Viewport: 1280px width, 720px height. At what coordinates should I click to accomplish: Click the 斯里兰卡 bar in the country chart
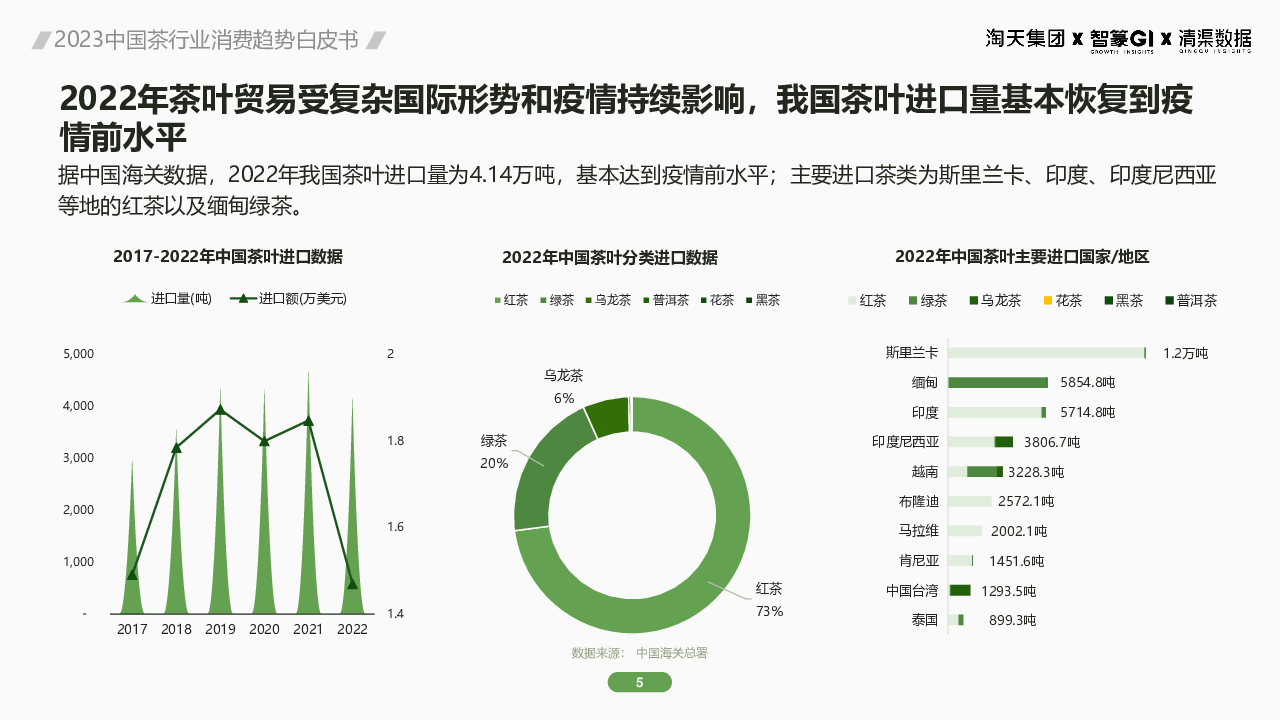[1045, 353]
